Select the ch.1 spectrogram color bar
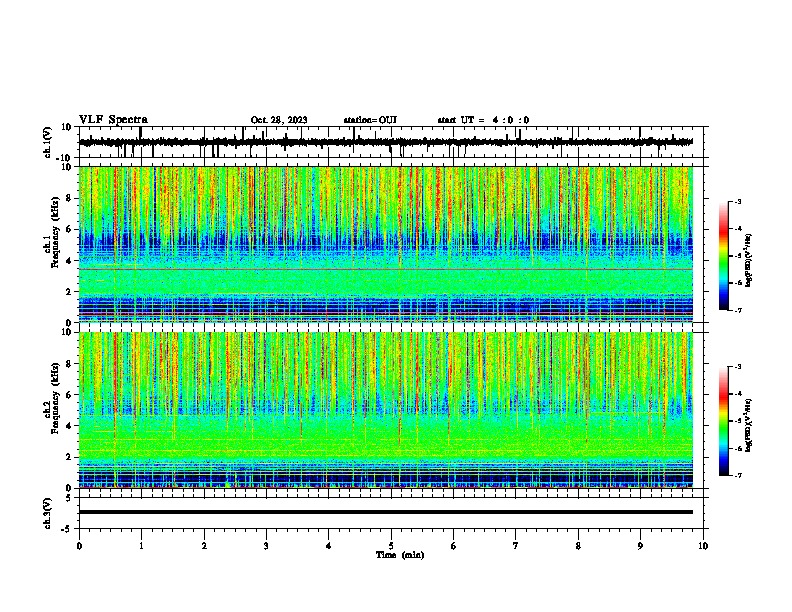Viewport: 792px width, 612px height. (x=723, y=256)
